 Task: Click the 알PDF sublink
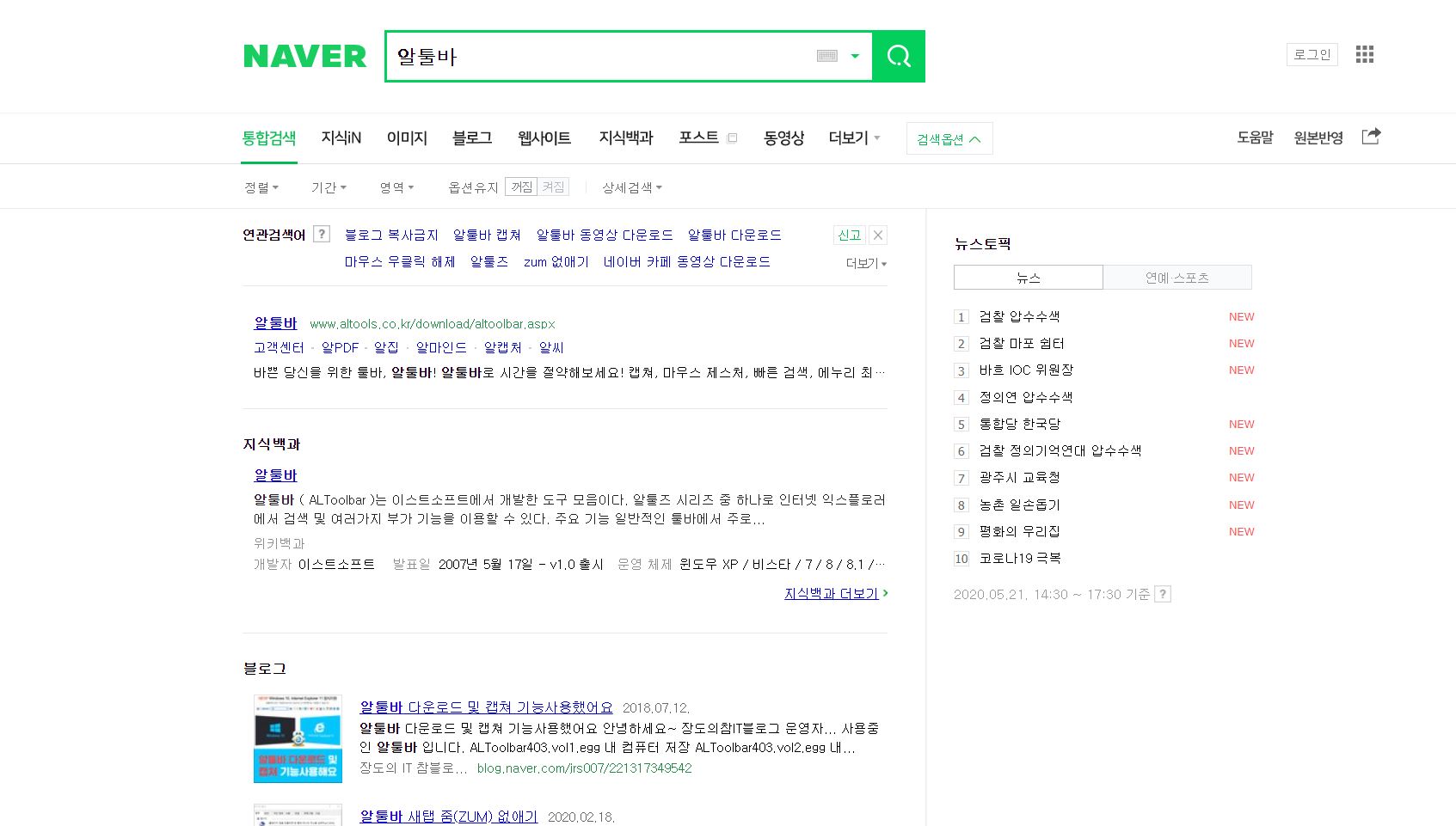point(340,347)
